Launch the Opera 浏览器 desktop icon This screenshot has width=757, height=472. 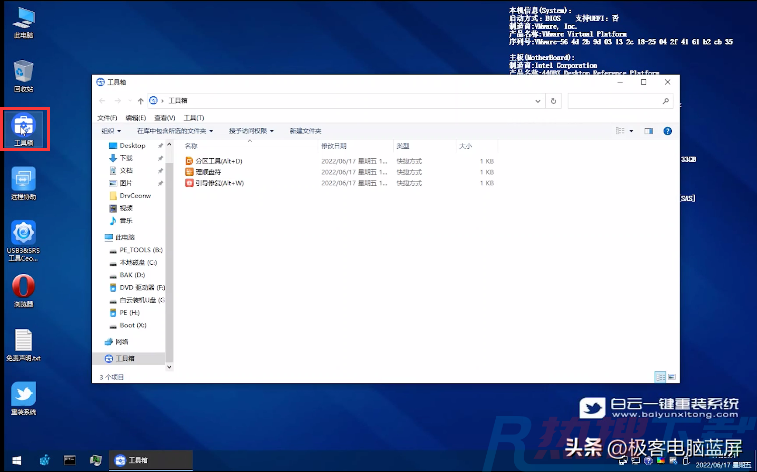23,291
